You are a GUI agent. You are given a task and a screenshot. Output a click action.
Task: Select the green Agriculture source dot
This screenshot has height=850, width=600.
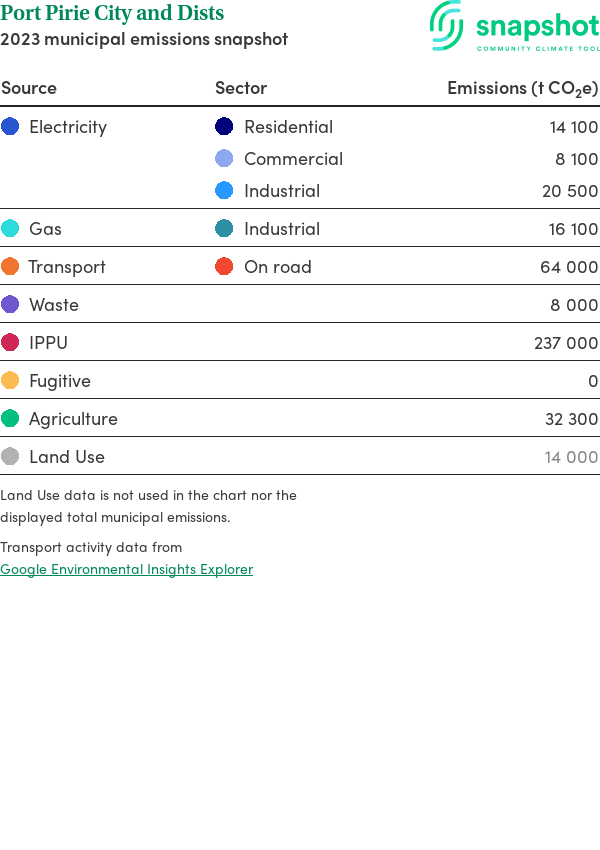10,419
